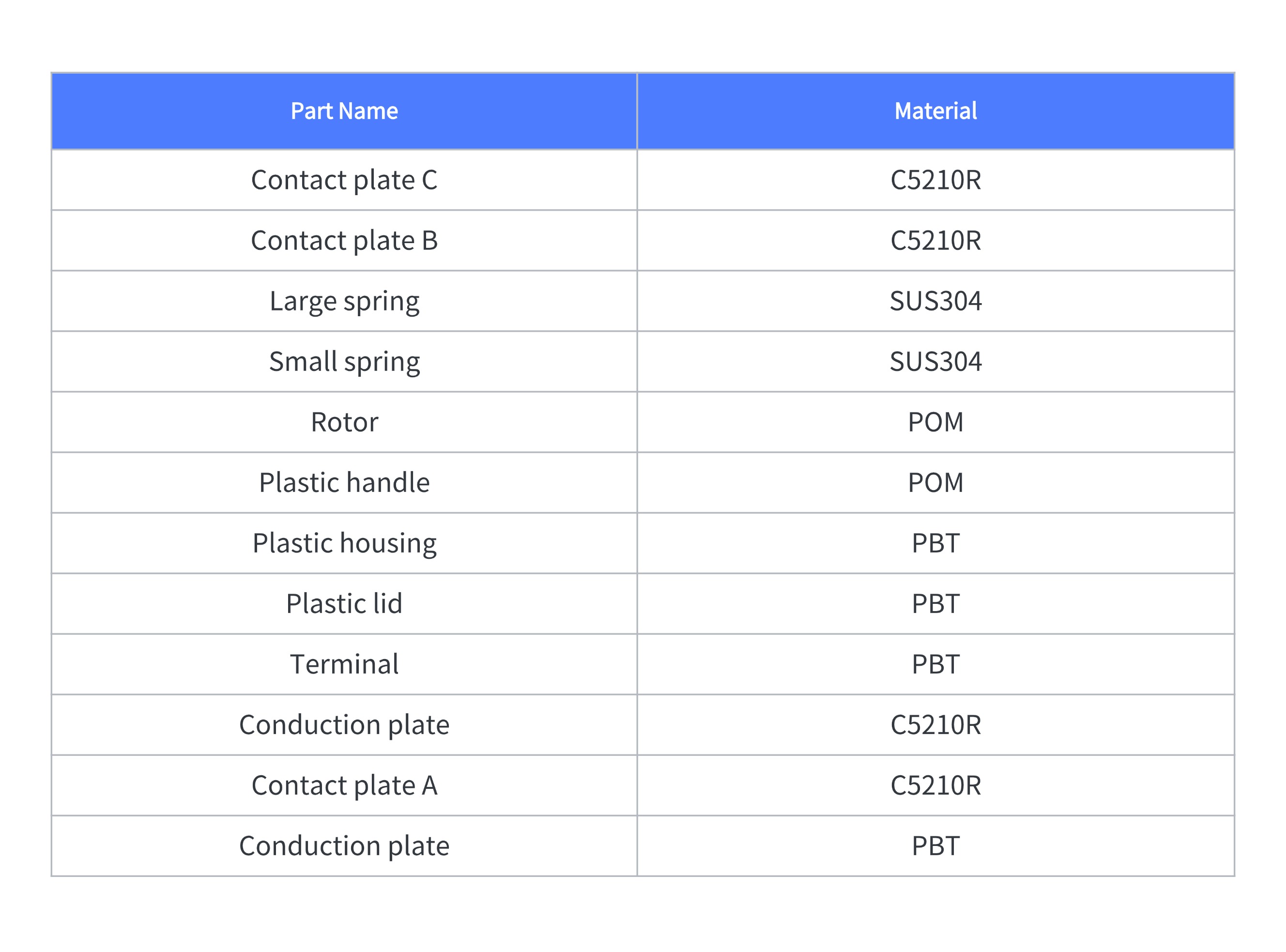
Task: Click the Plastic handle cell
Action: click(344, 482)
